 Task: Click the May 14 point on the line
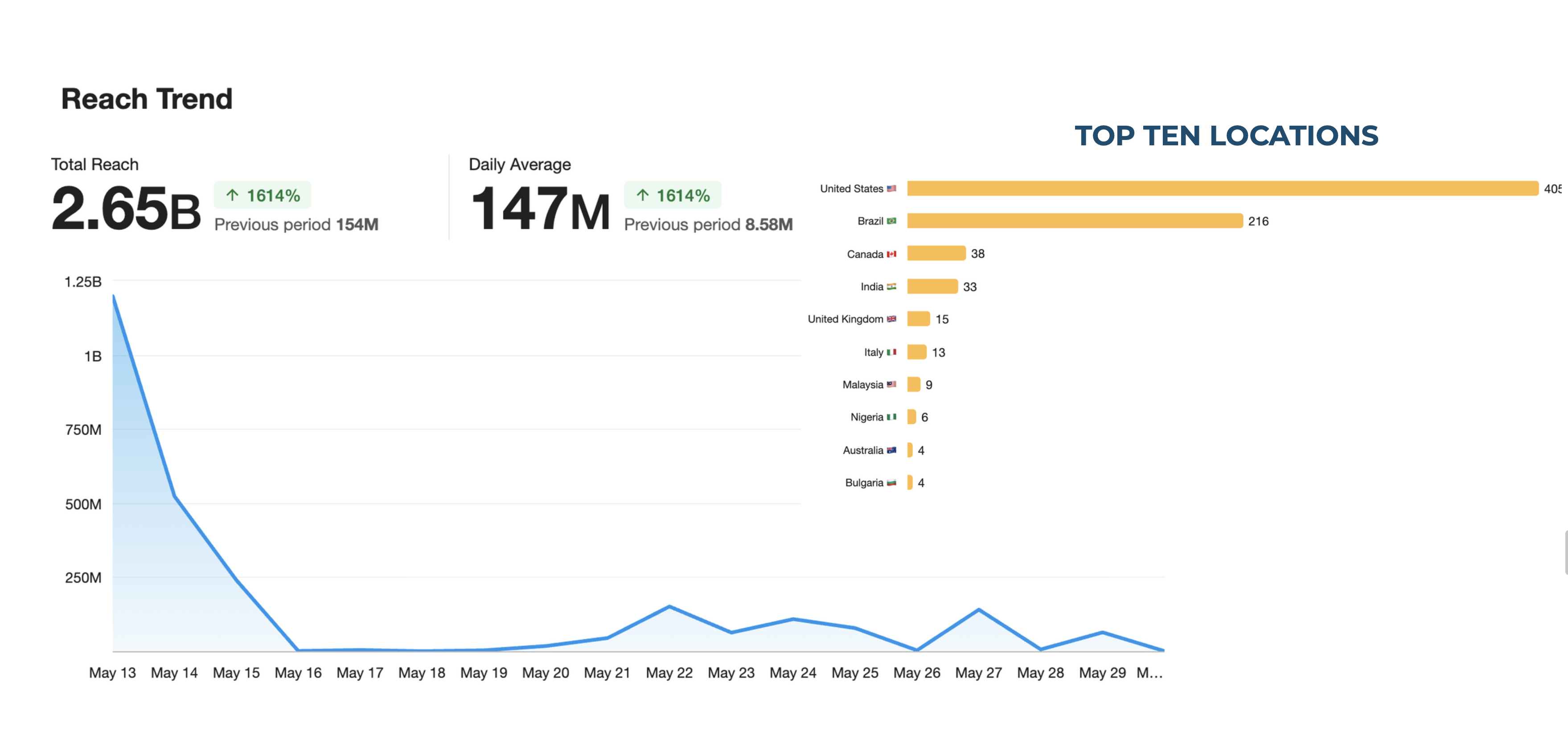[x=175, y=496]
